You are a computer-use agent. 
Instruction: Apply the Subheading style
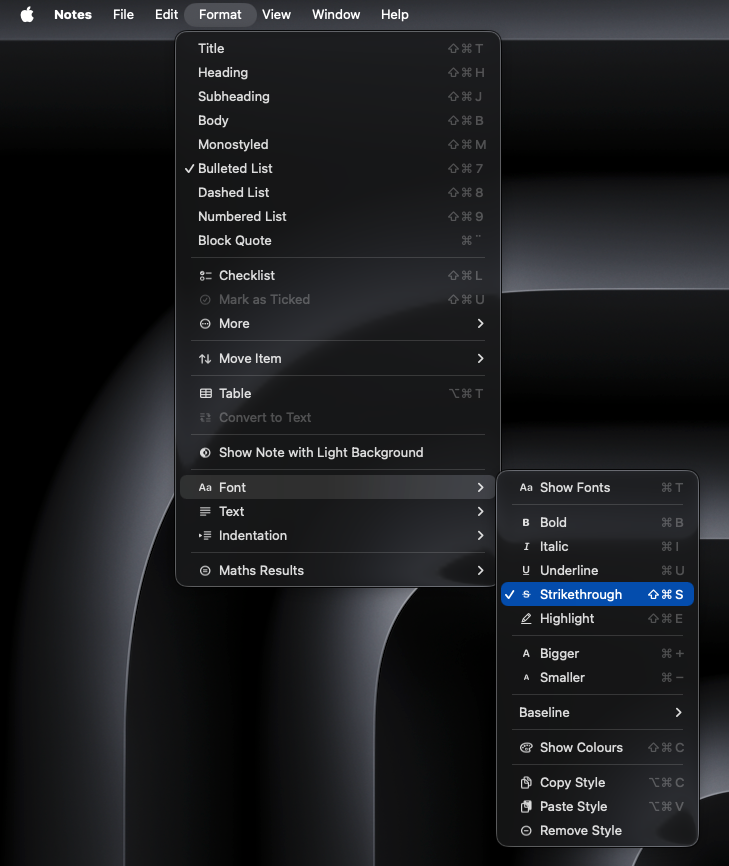point(337,97)
